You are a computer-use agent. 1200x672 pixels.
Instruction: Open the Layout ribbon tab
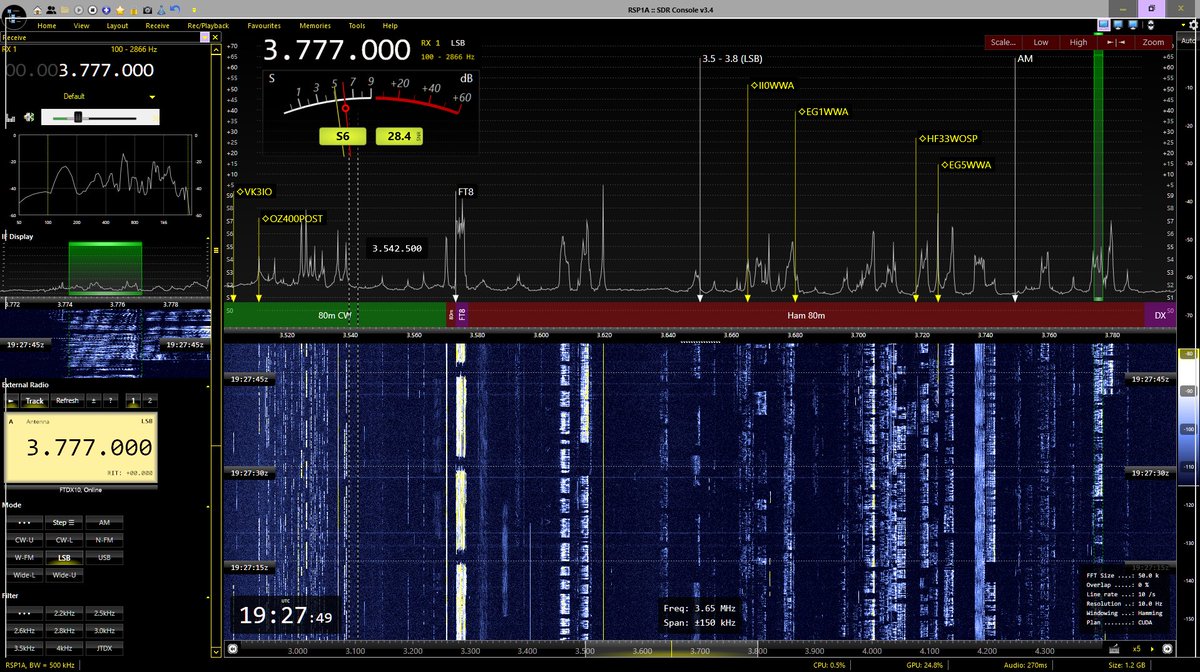117,25
